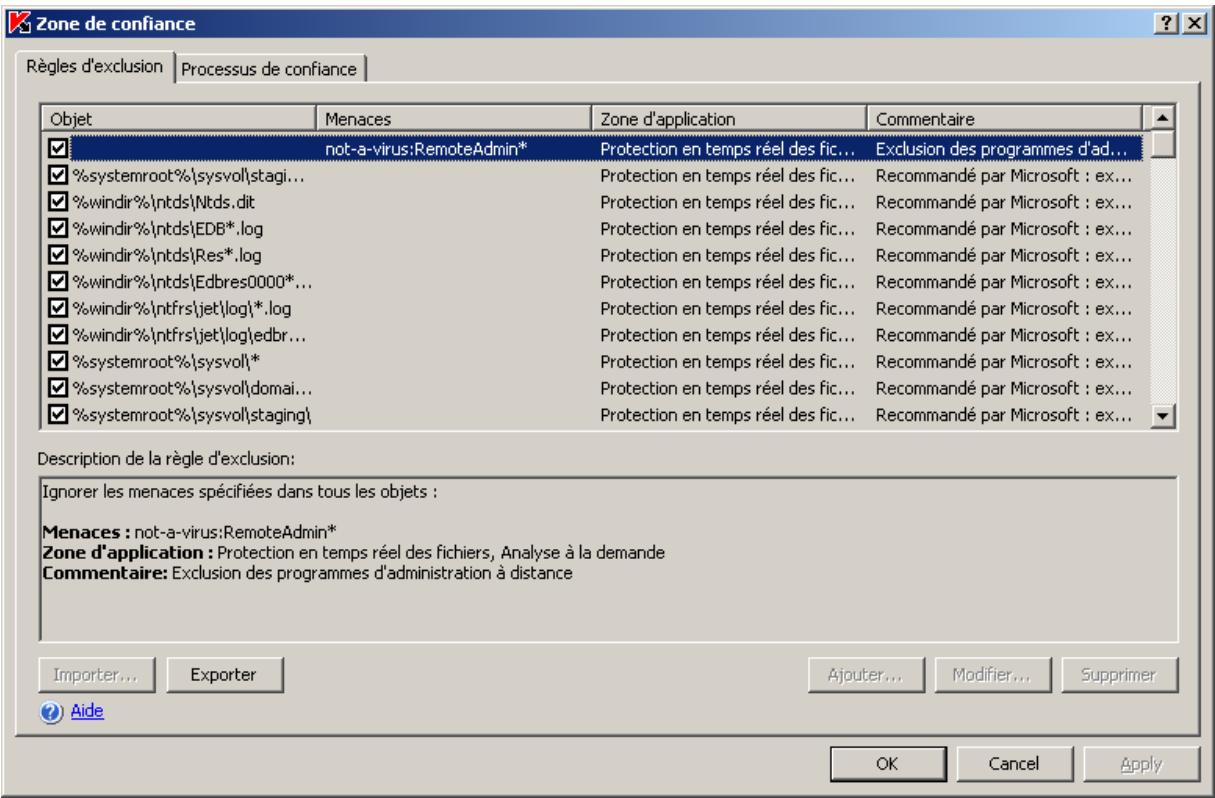Open the Aide help link

87,712
